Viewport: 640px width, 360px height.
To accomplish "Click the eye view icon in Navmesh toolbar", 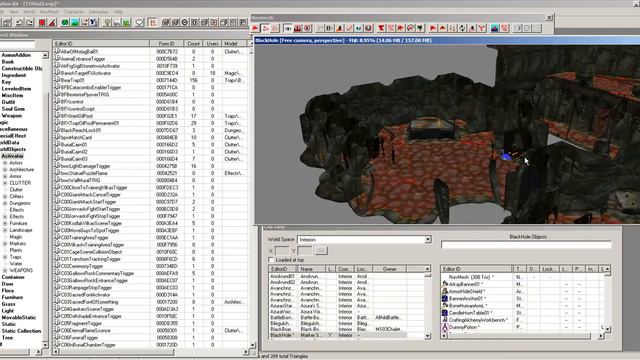I will (288, 28).
